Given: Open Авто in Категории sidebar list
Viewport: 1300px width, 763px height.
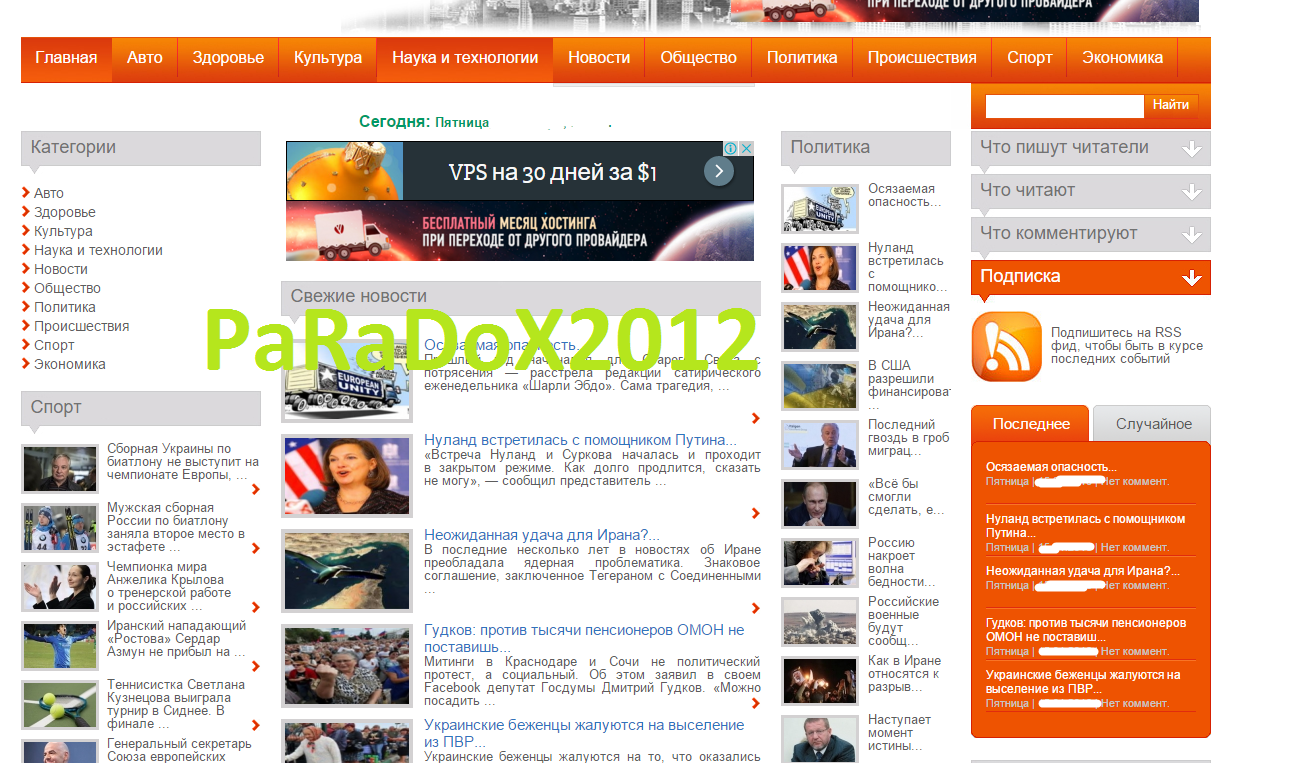Looking at the screenshot, I should [x=49, y=193].
